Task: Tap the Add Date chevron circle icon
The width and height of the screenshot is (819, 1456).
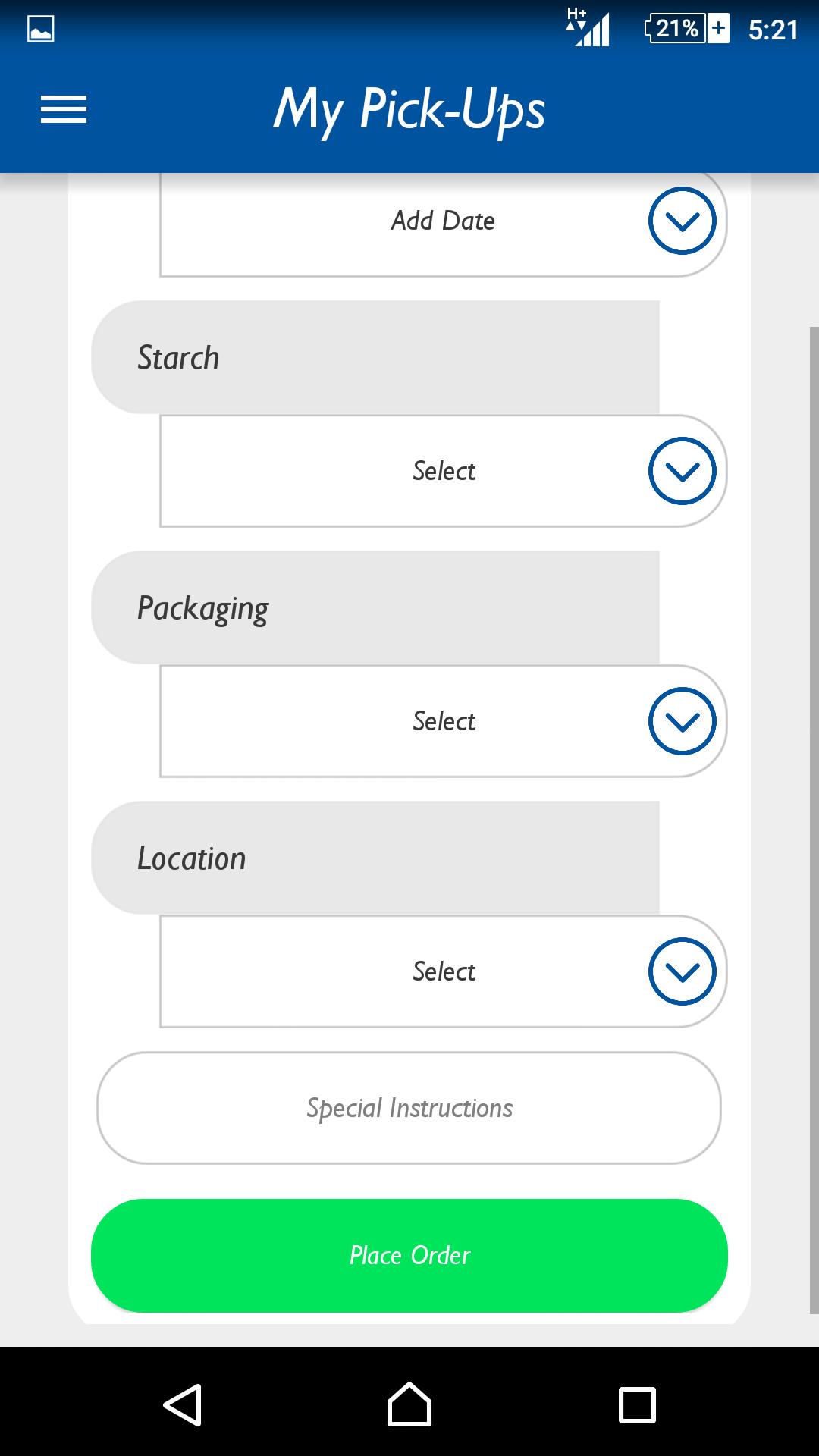Action: click(x=682, y=221)
